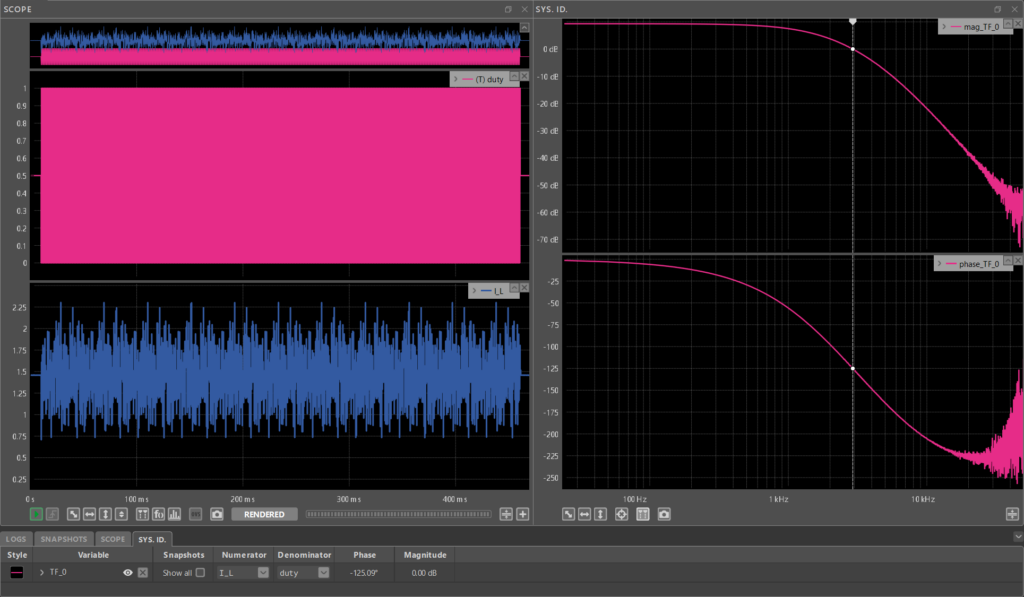
Task: Click the TF_0 style color swatch
Action: [17, 573]
